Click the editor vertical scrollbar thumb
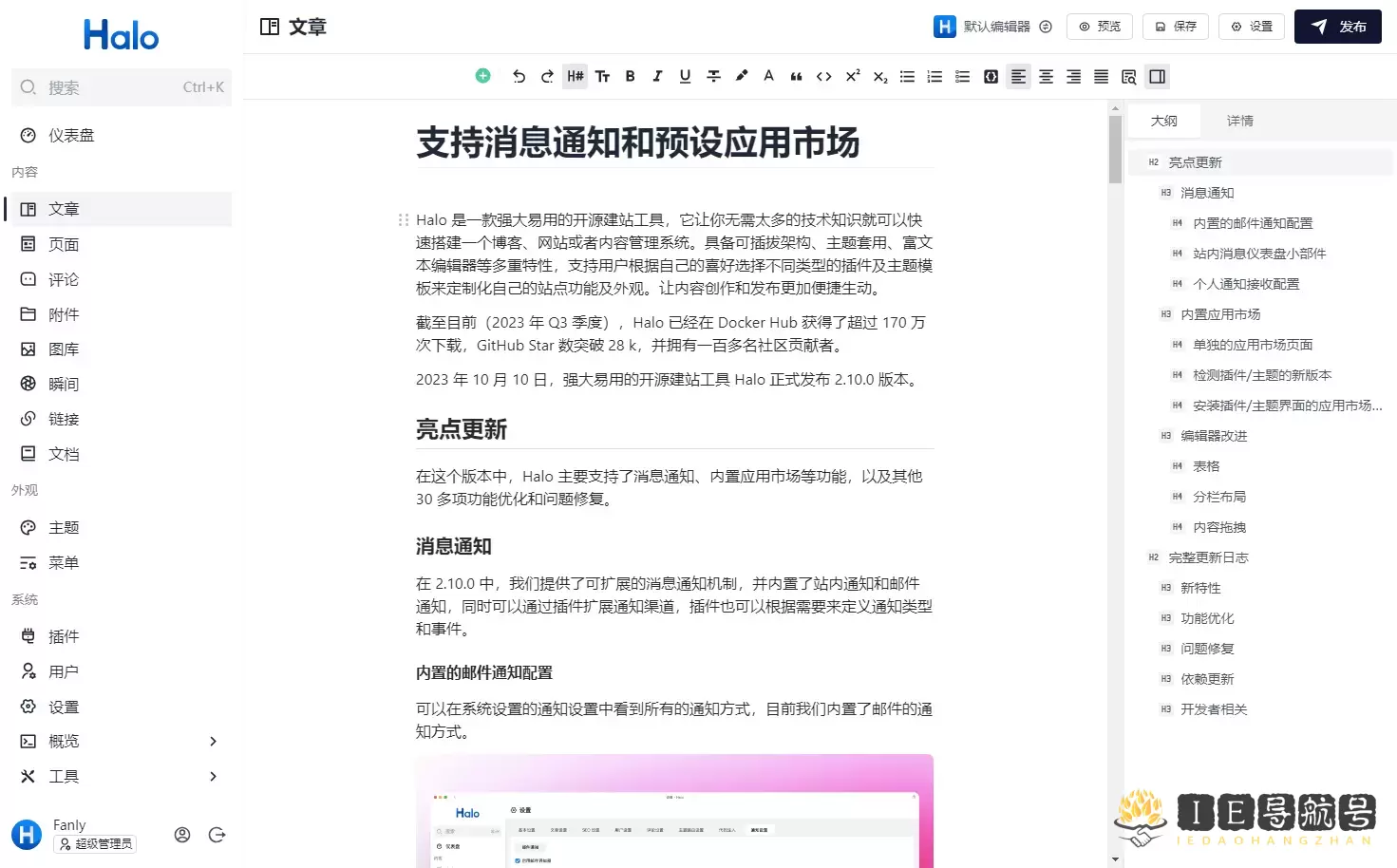Screen dimensions: 1397x868 [x=1115, y=148]
